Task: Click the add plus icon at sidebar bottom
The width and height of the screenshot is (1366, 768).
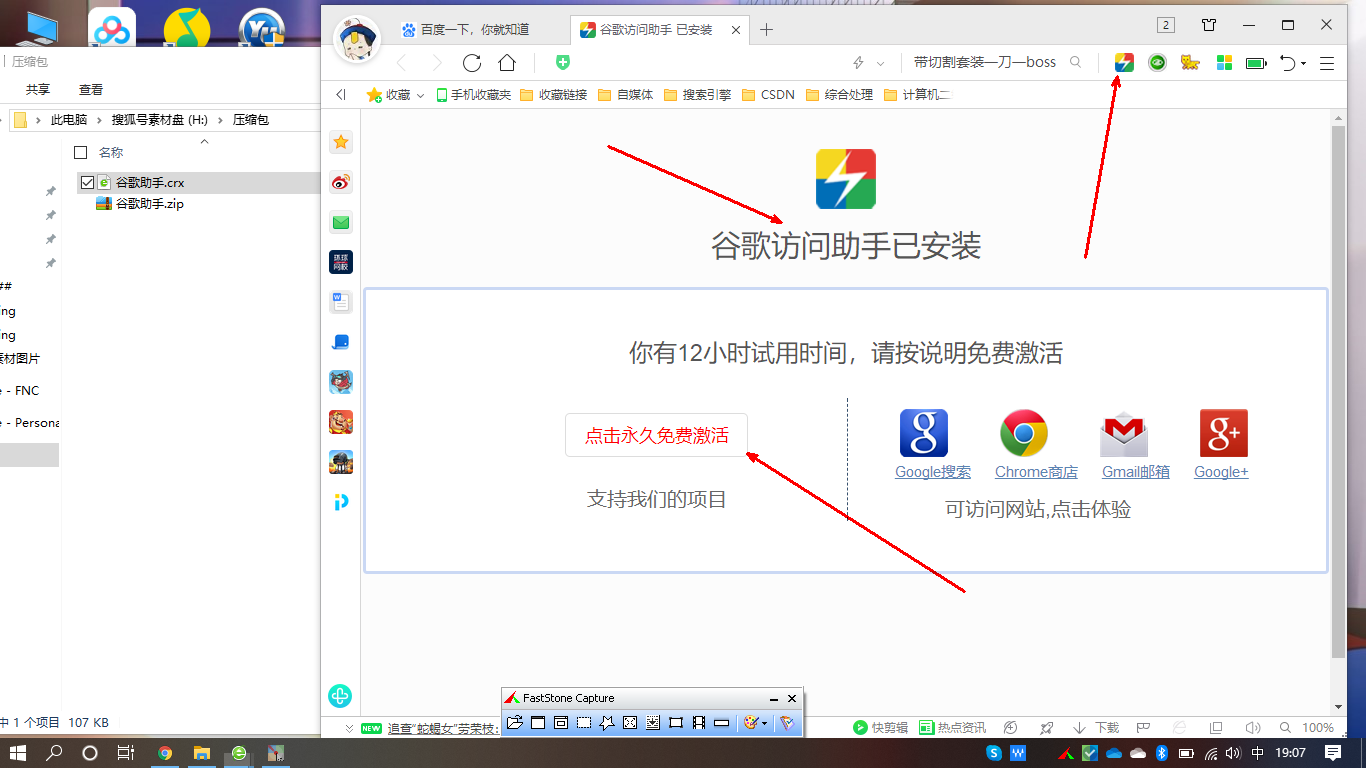Action: (x=341, y=696)
